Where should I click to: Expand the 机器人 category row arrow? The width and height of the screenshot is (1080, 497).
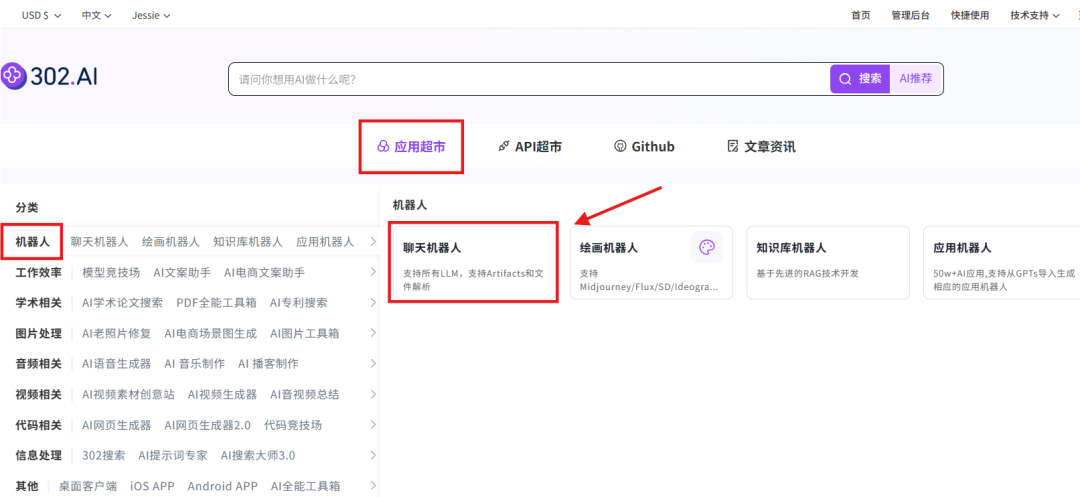pyautogui.click(x=373, y=242)
